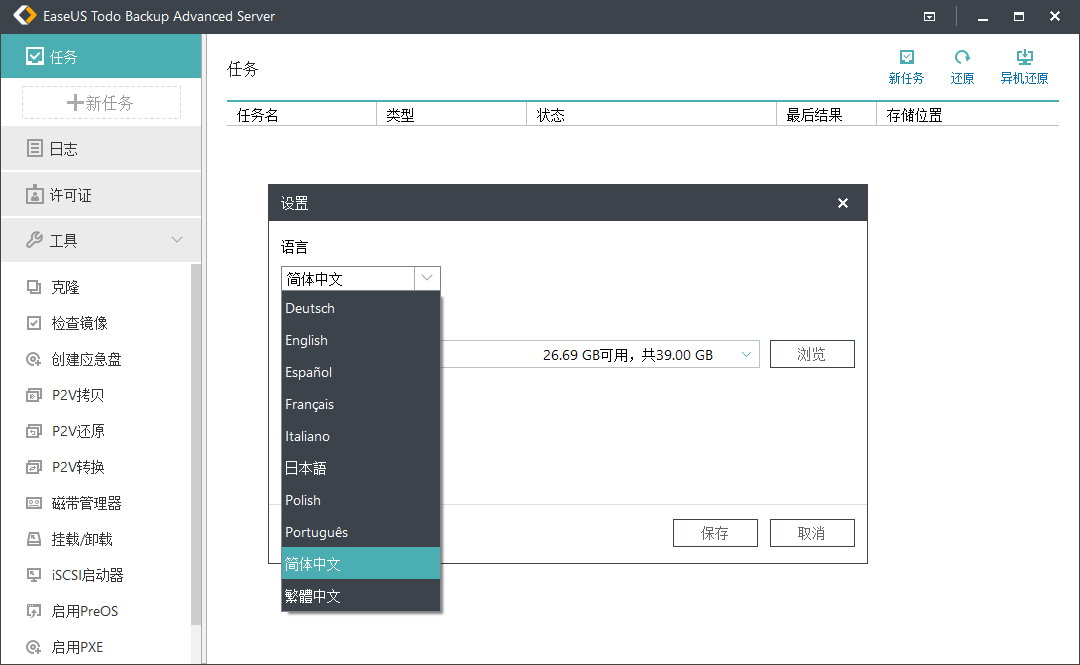Click the 工具 wrench icon
1080x665 pixels.
click(34, 240)
